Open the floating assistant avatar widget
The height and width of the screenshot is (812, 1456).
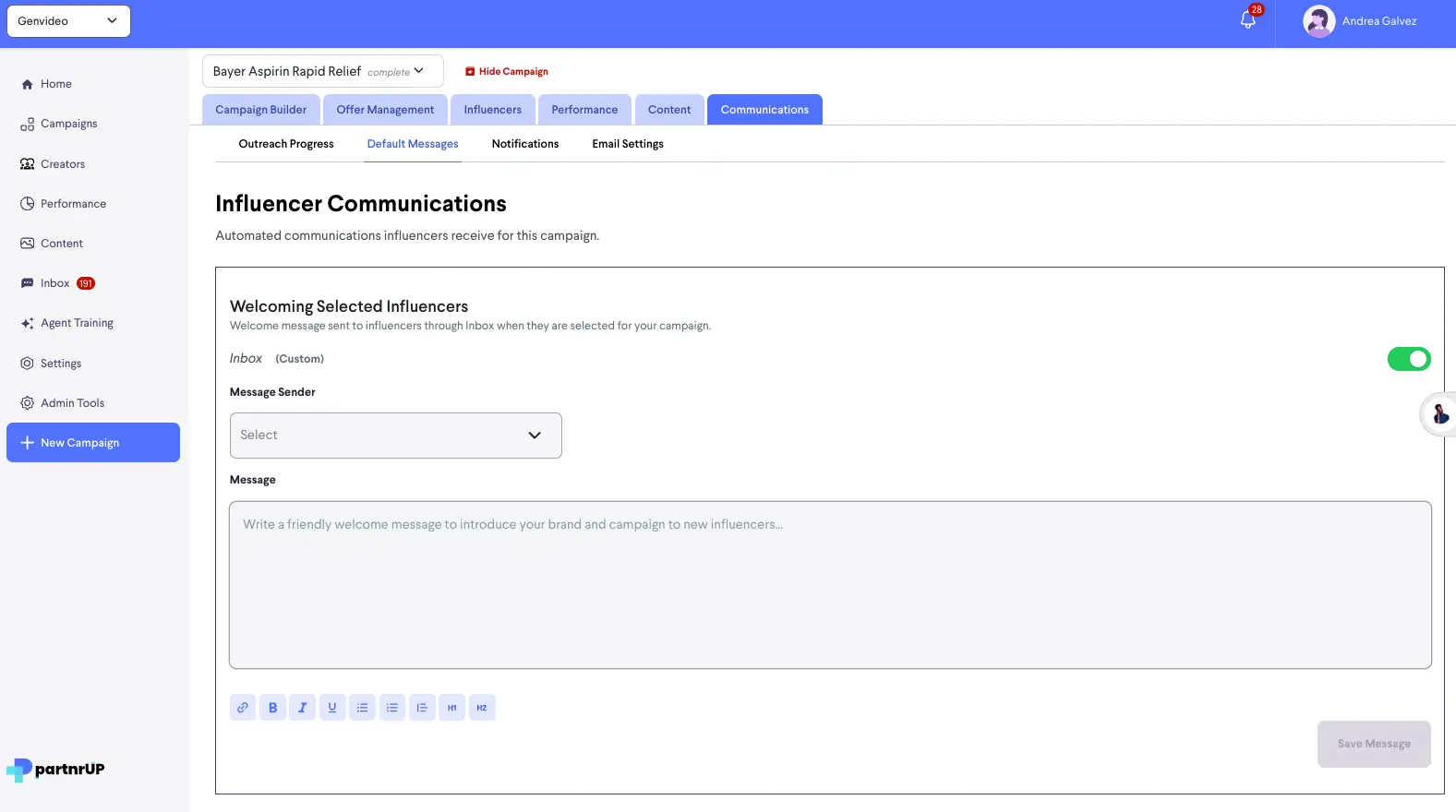[x=1439, y=414]
